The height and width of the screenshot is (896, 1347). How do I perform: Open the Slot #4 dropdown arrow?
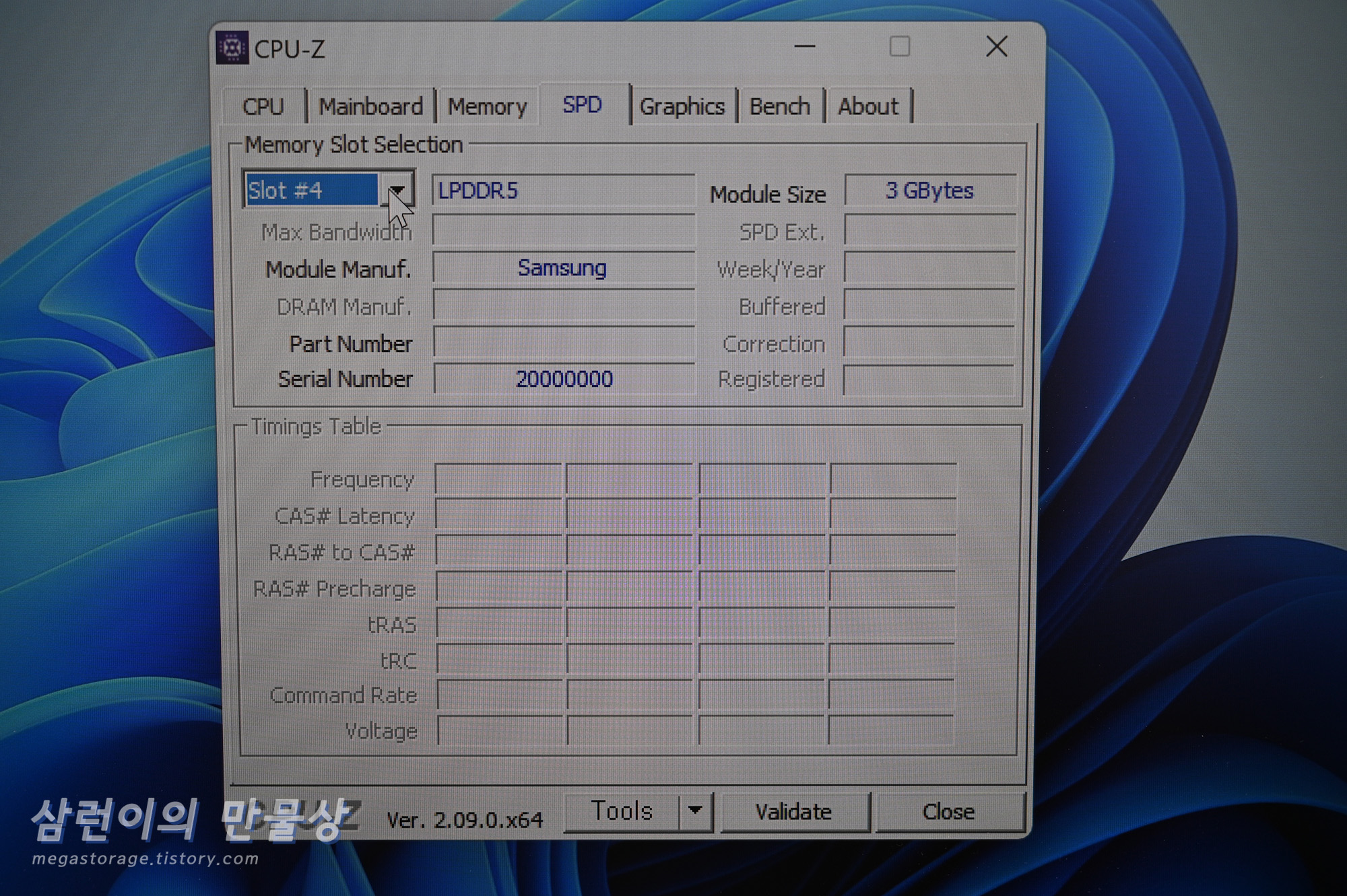tap(398, 191)
